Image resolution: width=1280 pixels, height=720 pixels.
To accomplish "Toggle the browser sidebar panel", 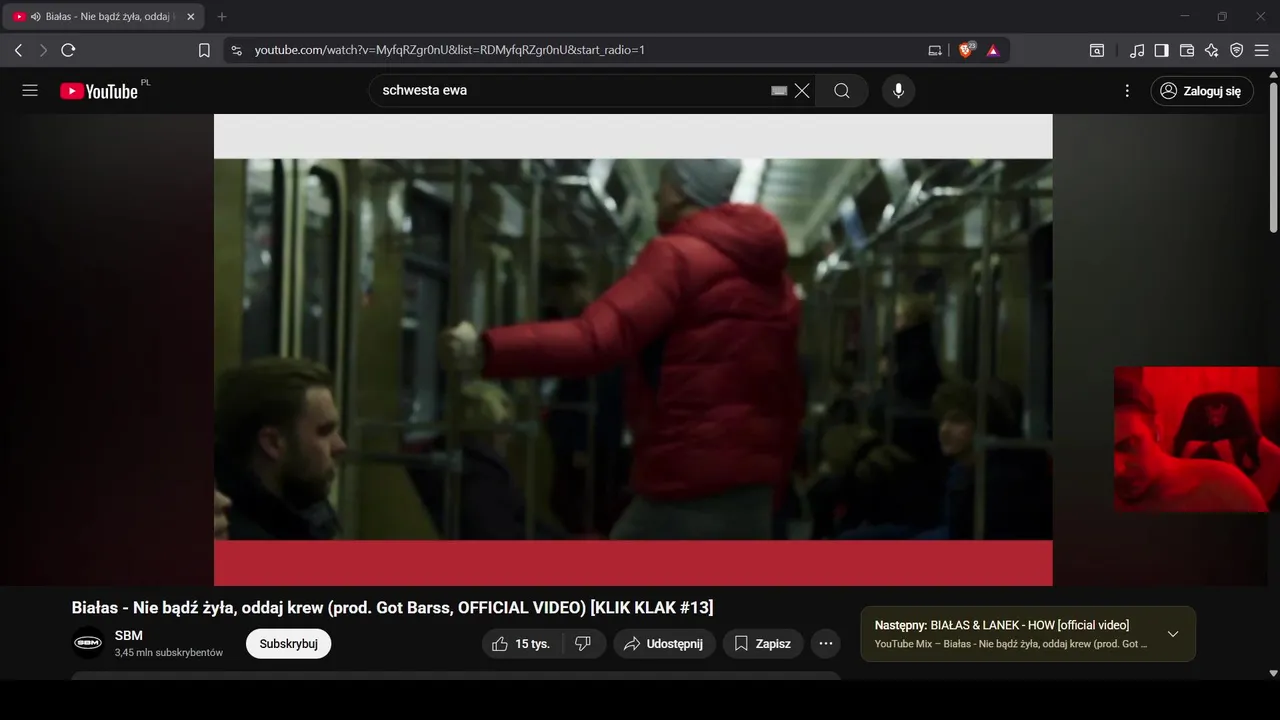I will click(x=1162, y=50).
